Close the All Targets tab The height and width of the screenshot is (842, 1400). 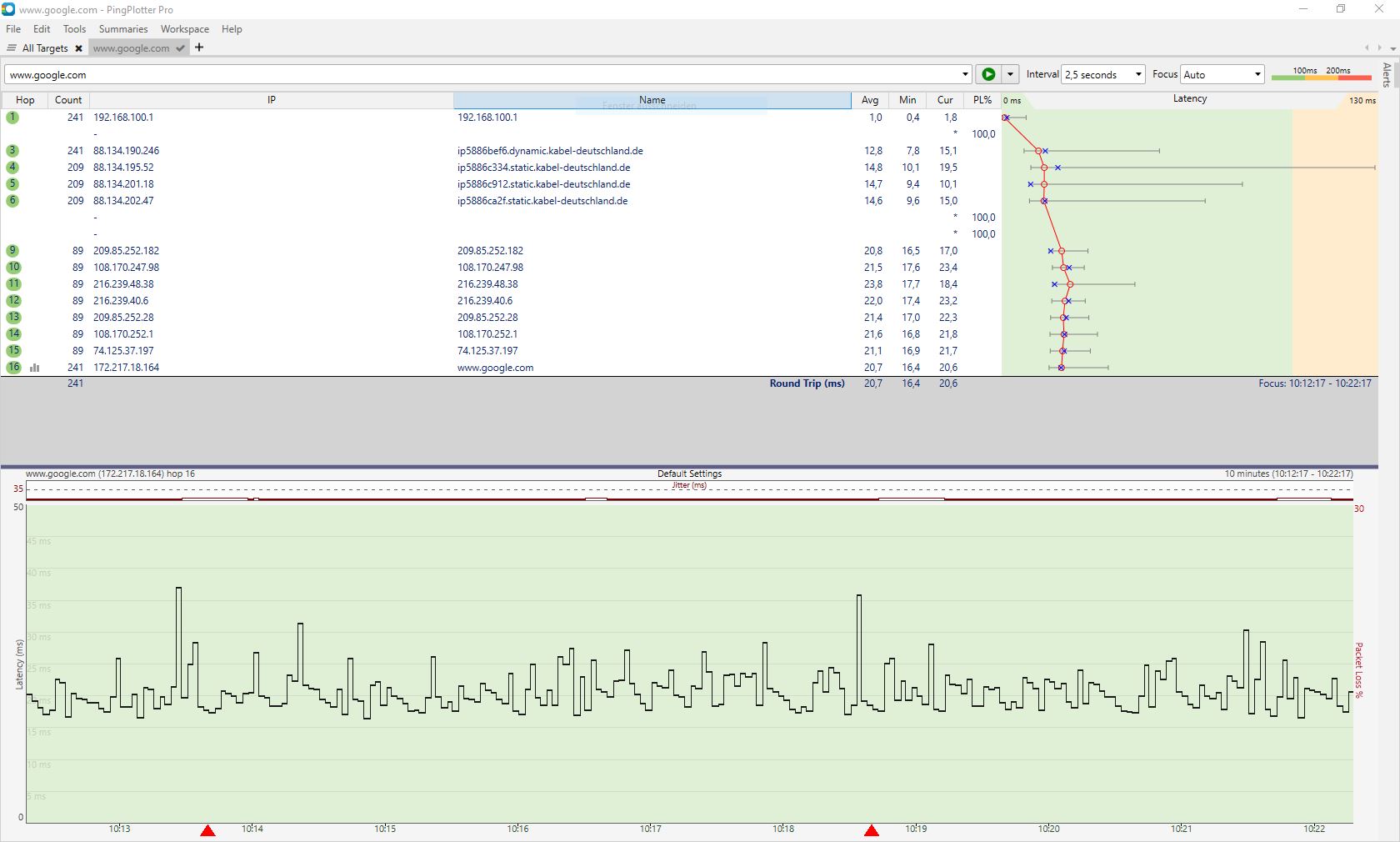78,48
